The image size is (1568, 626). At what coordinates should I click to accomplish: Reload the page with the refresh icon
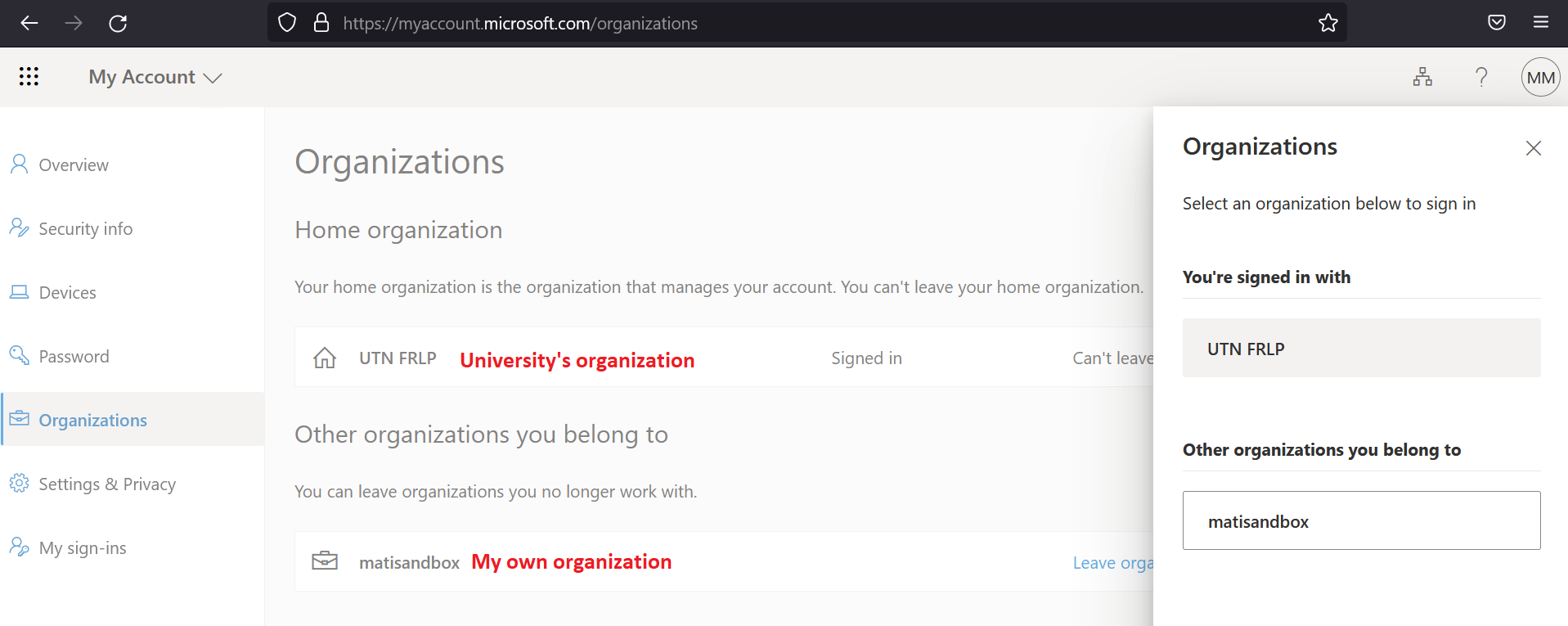118,23
